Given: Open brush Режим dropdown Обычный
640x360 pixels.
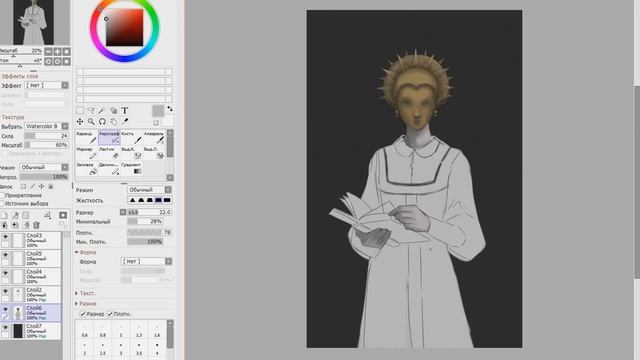Looking at the screenshot, I should click(149, 190).
